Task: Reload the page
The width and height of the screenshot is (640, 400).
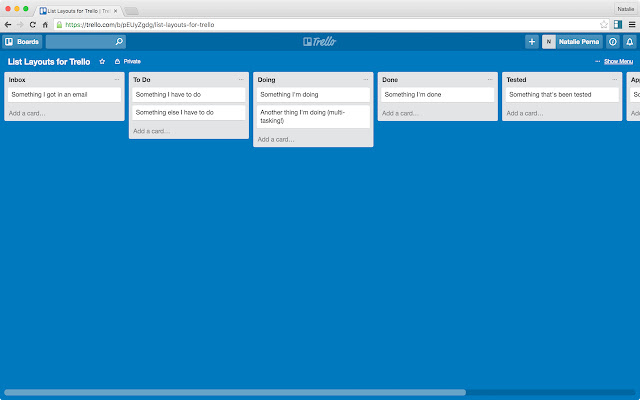Action: (33, 25)
